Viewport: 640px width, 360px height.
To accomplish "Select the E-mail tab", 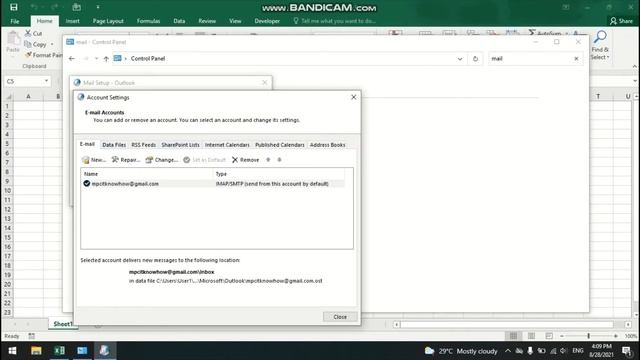I will [87, 144].
